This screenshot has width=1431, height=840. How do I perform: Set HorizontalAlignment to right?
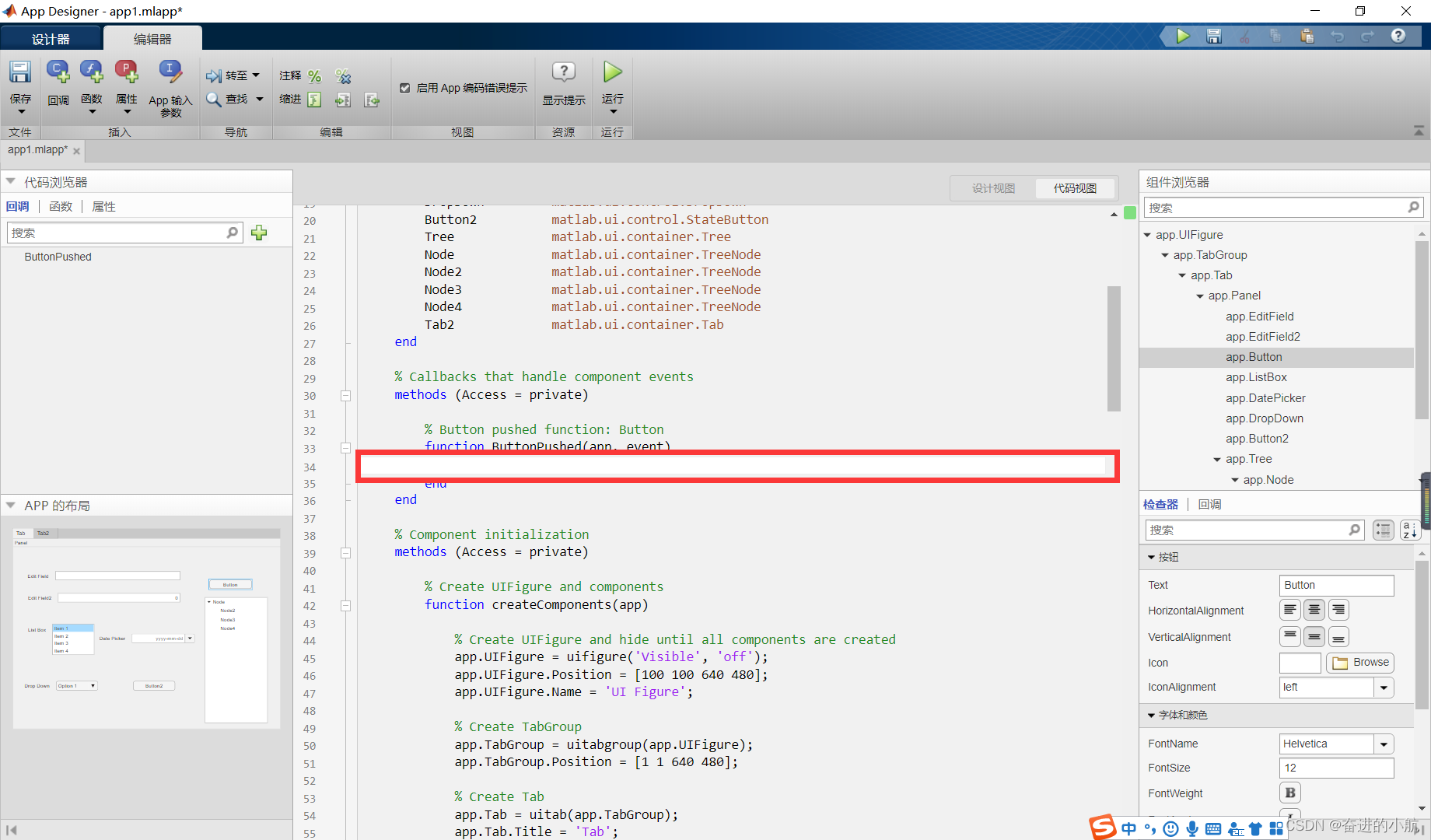(x=1338, y=610)
